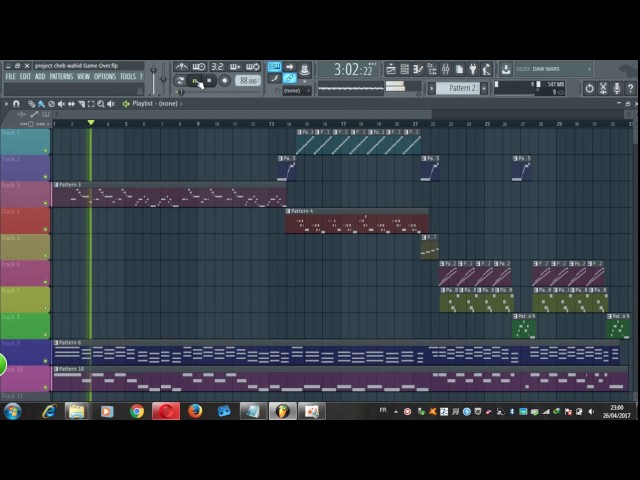Image resolution: width=640 pixels, height=480 pixels.
Task: Open the TOOLS menu
Action: tap(128, 77)
